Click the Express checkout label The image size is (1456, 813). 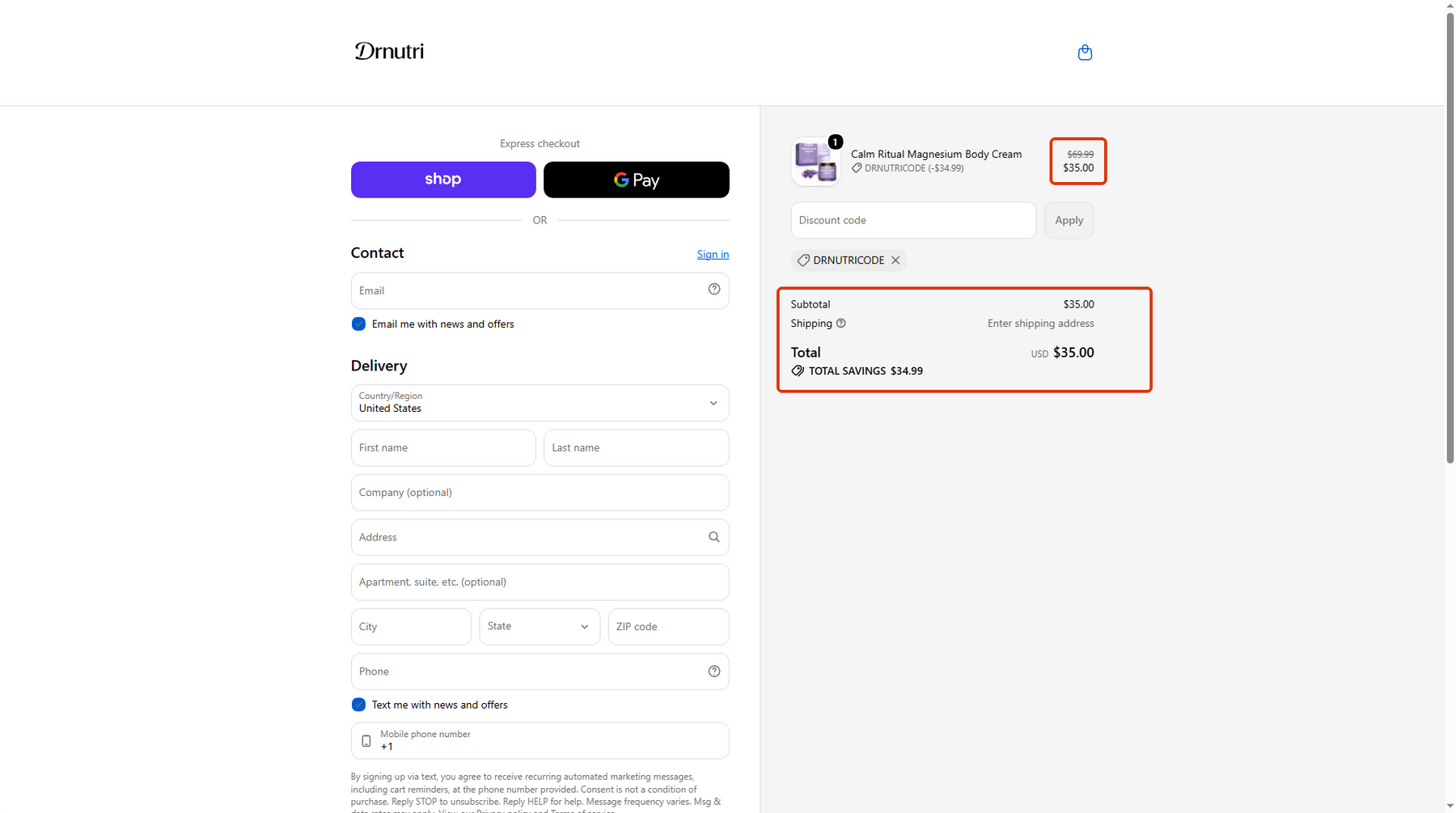tap(540, 144)
